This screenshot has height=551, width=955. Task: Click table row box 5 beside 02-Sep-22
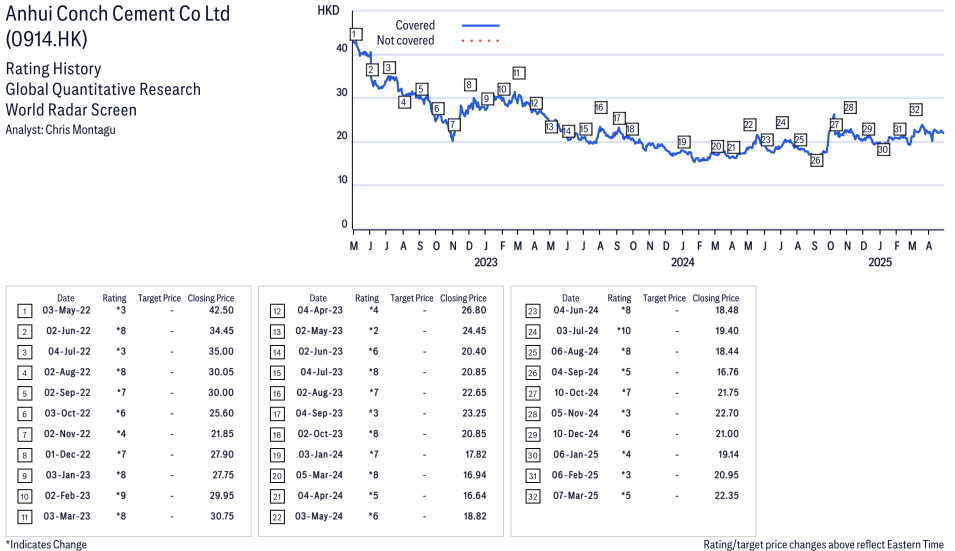pos(24,393)
